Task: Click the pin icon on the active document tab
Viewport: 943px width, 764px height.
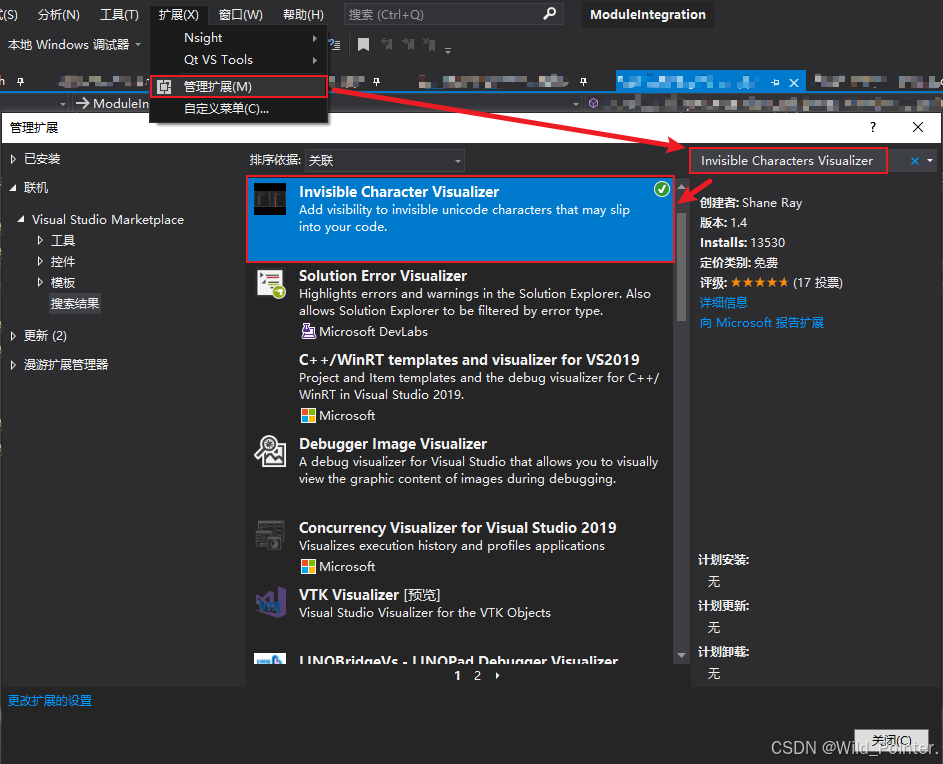Action: [775, 82]
